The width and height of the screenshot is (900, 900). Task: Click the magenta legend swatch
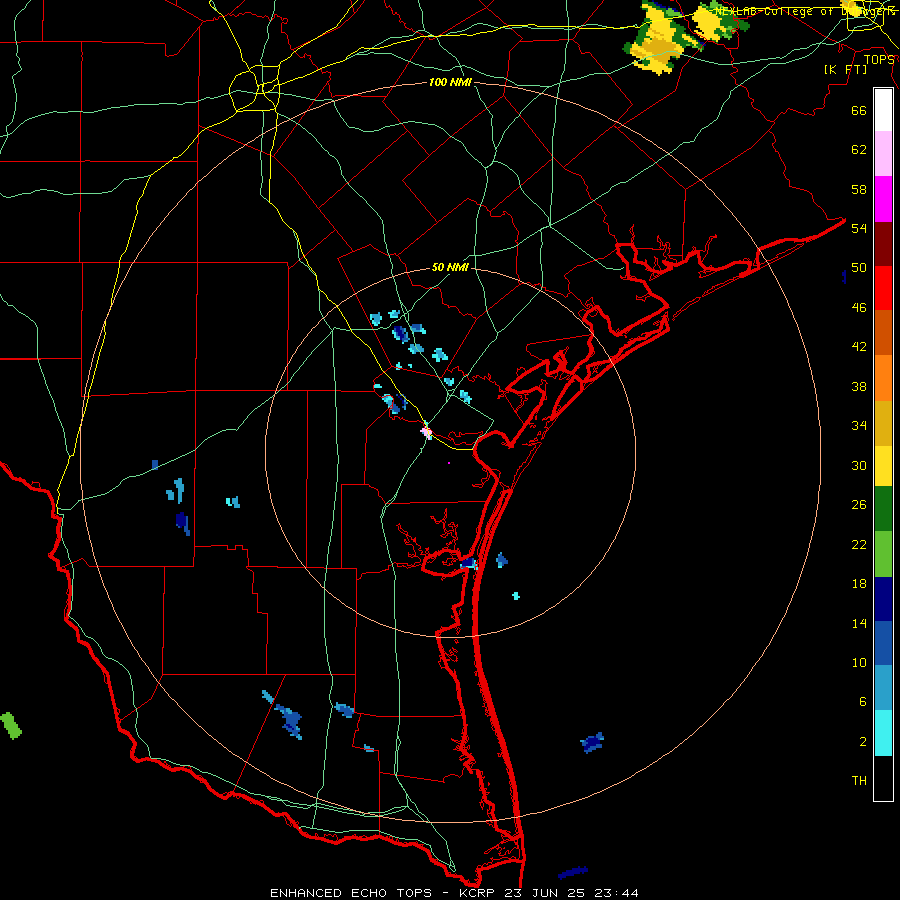(883, 199)
